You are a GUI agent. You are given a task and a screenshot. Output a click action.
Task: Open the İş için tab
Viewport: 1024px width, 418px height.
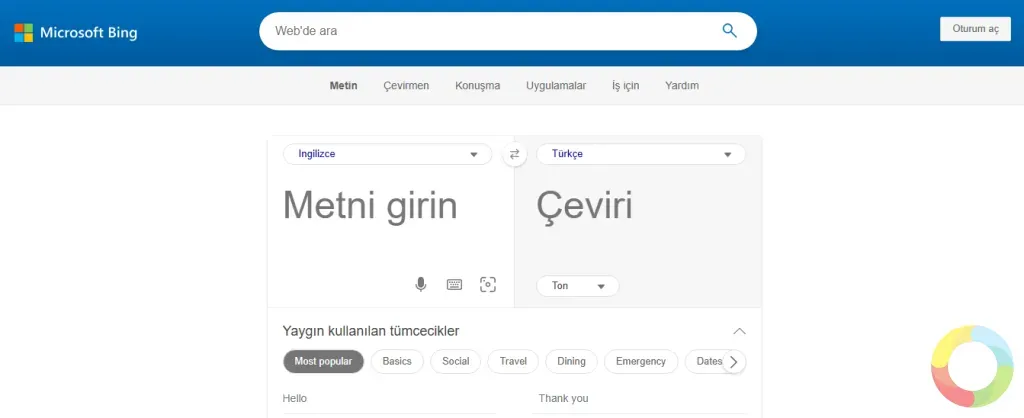626,86
